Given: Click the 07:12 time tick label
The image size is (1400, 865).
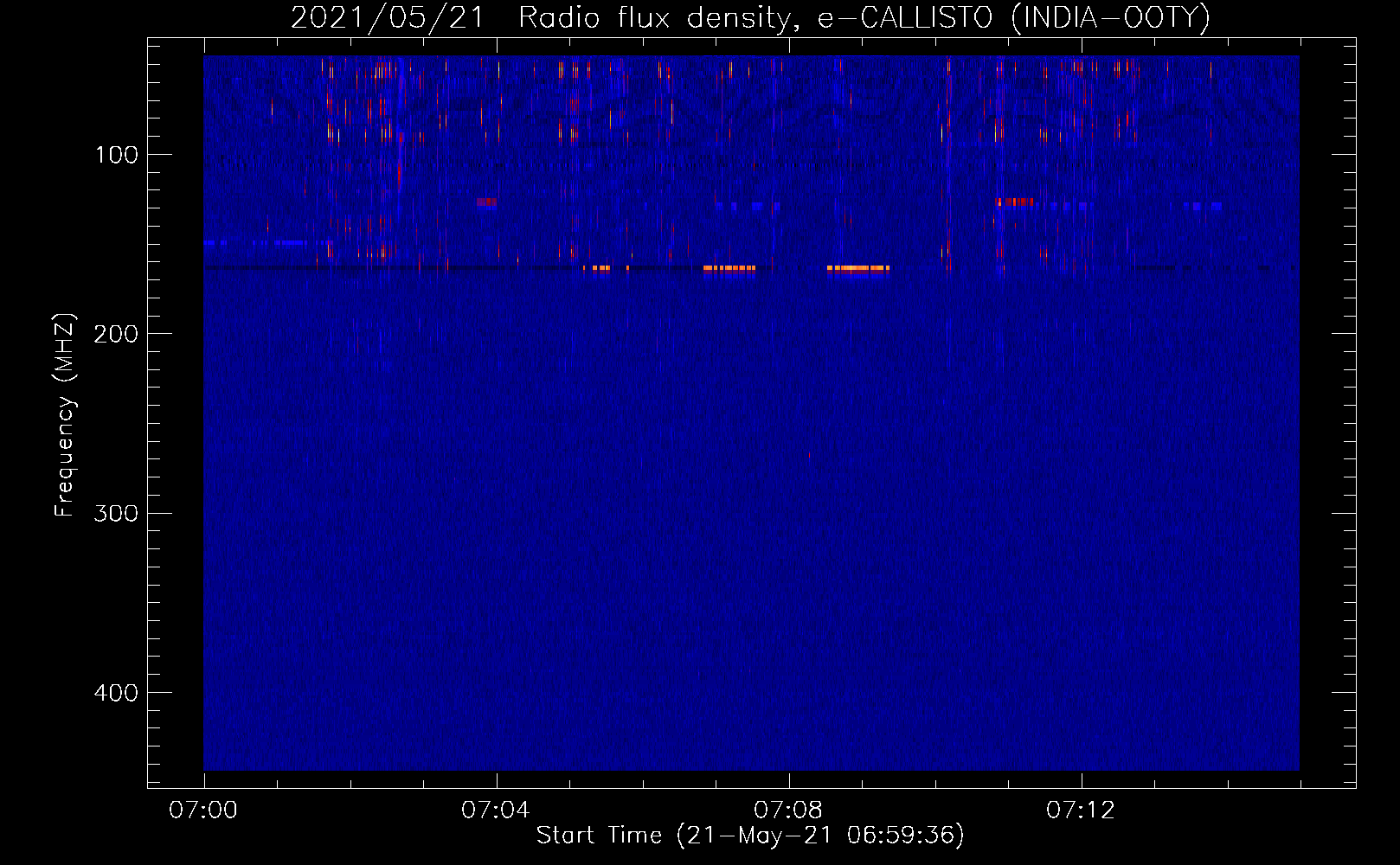Looking at the screenshot, I should click(1081, 811).
